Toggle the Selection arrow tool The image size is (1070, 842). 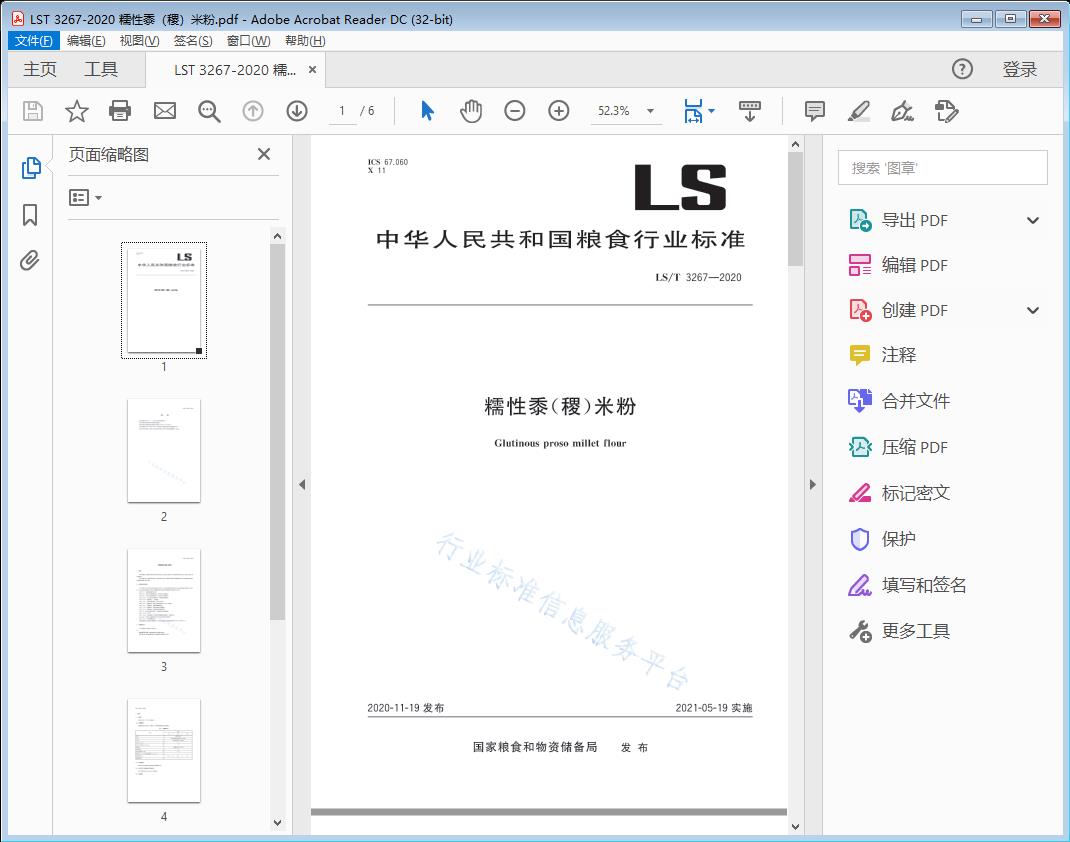pos(425,111)
